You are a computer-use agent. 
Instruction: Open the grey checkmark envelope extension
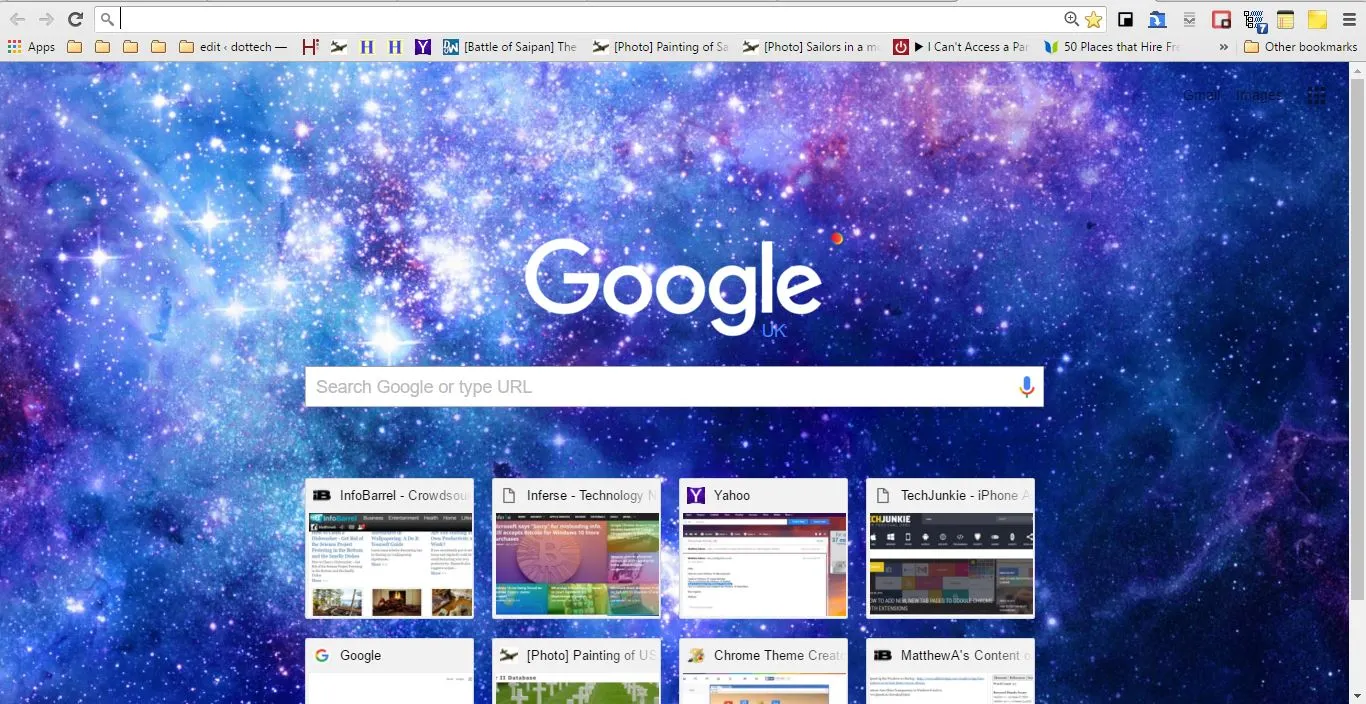1189,19
